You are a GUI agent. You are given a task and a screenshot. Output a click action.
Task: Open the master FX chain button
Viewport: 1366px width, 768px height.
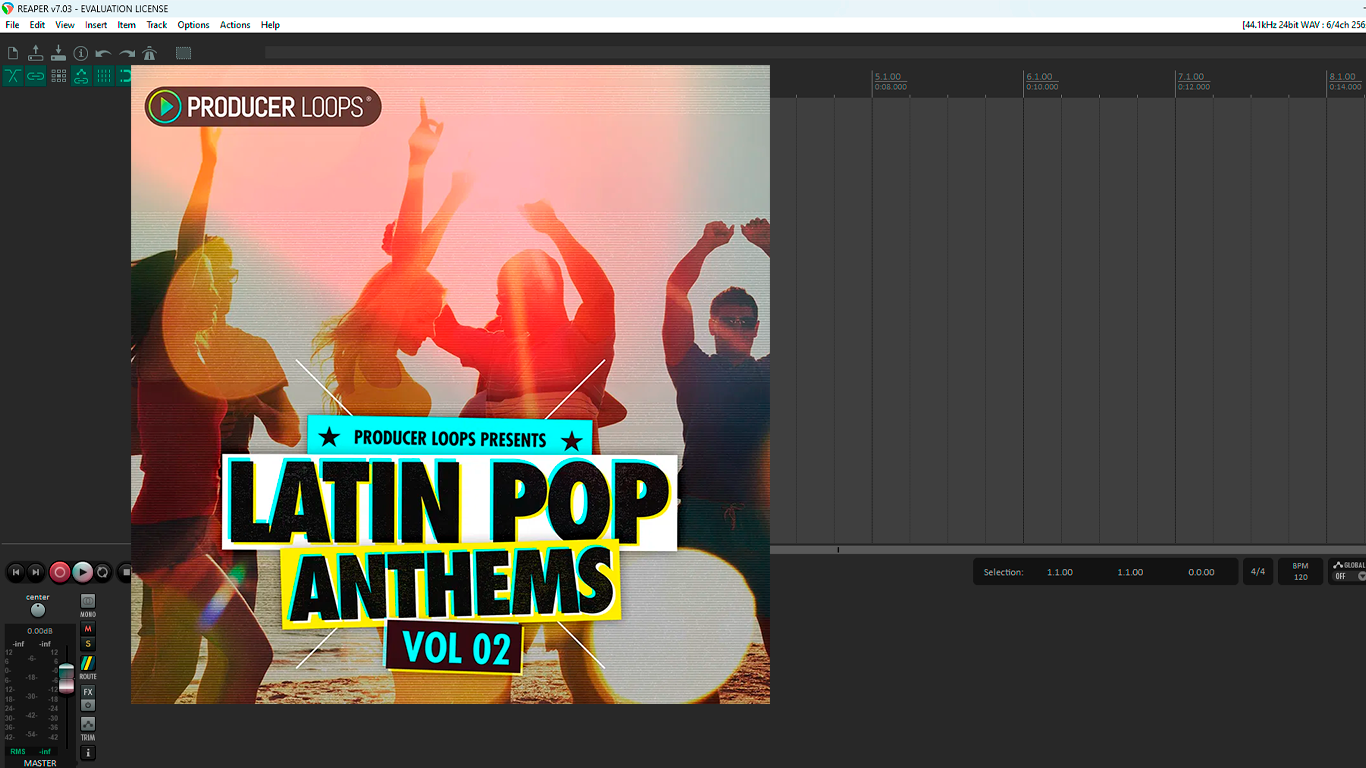click(x=88, y=692)
